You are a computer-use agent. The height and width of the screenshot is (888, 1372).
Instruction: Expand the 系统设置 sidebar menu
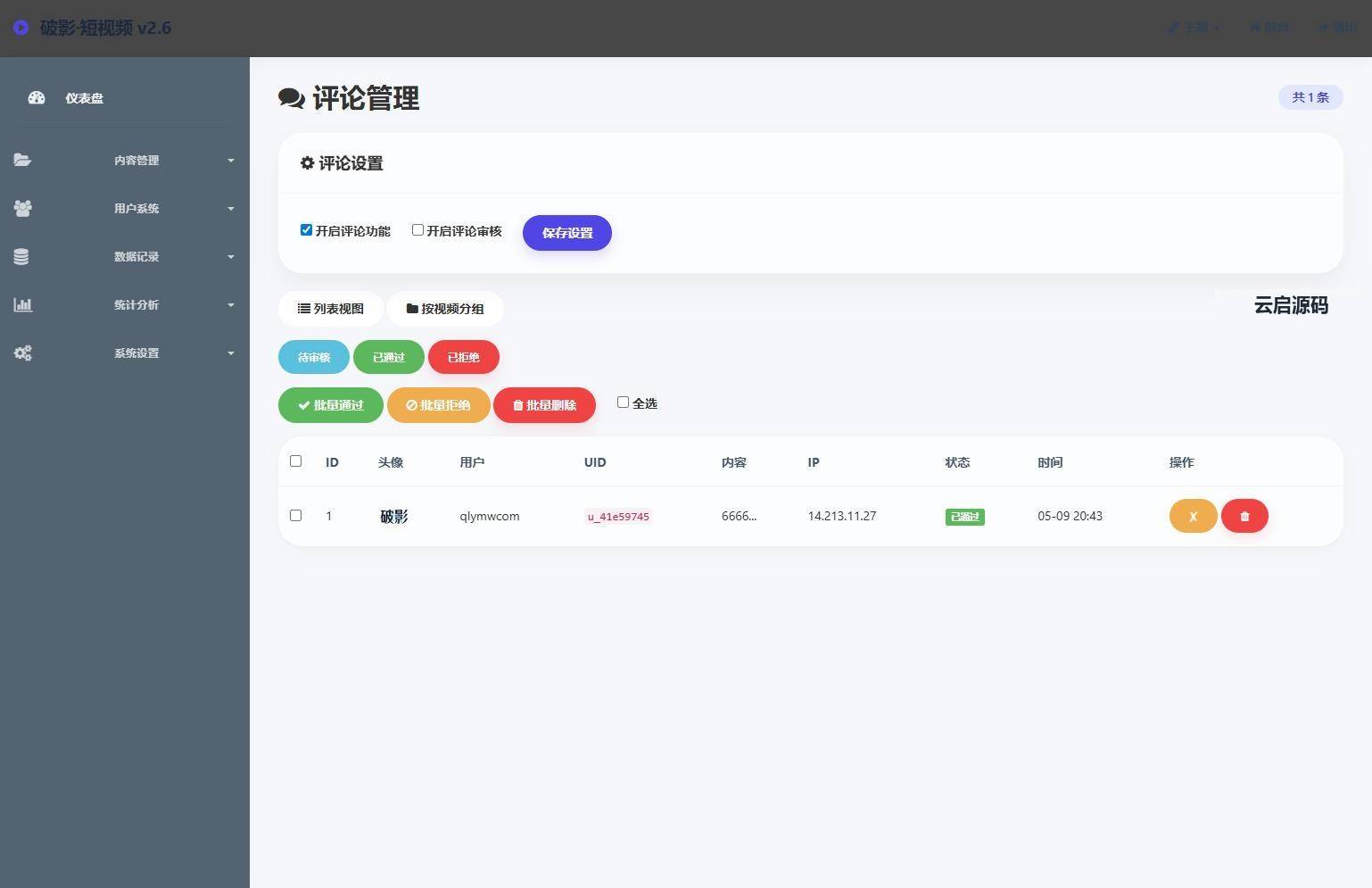tap(125, 353)
